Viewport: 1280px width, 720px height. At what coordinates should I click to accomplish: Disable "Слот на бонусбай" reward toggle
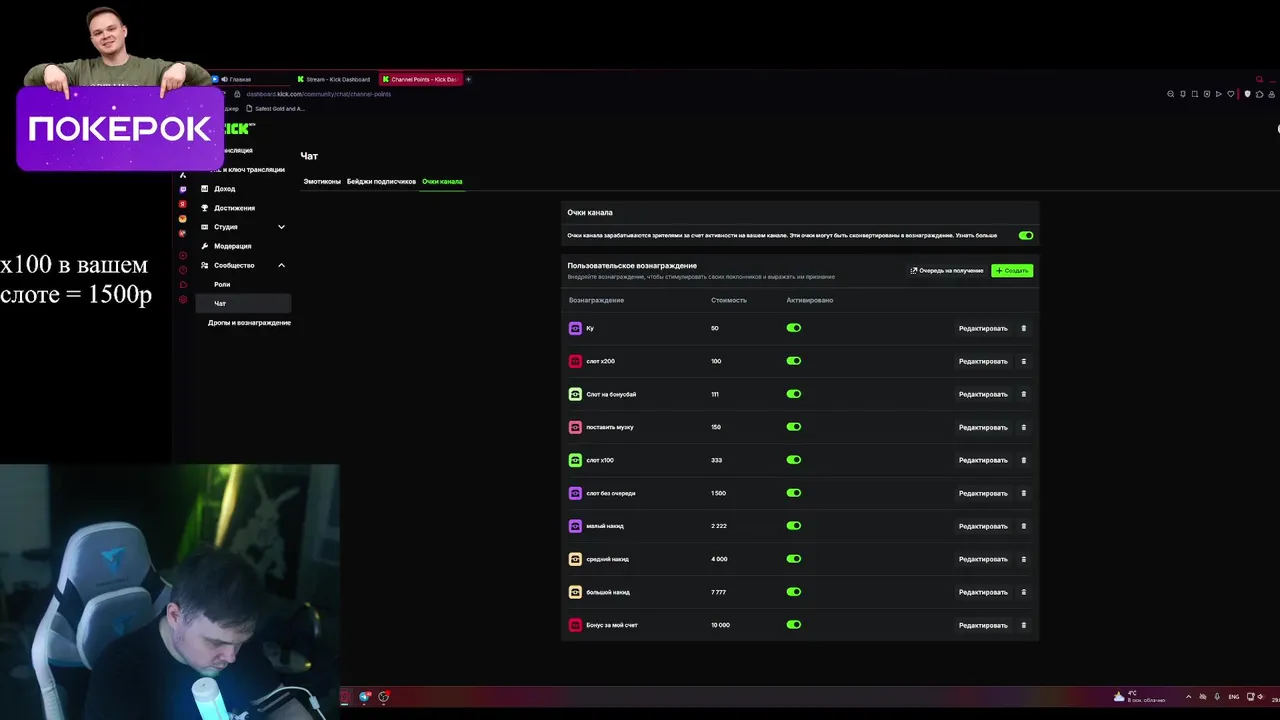point(794,394)
